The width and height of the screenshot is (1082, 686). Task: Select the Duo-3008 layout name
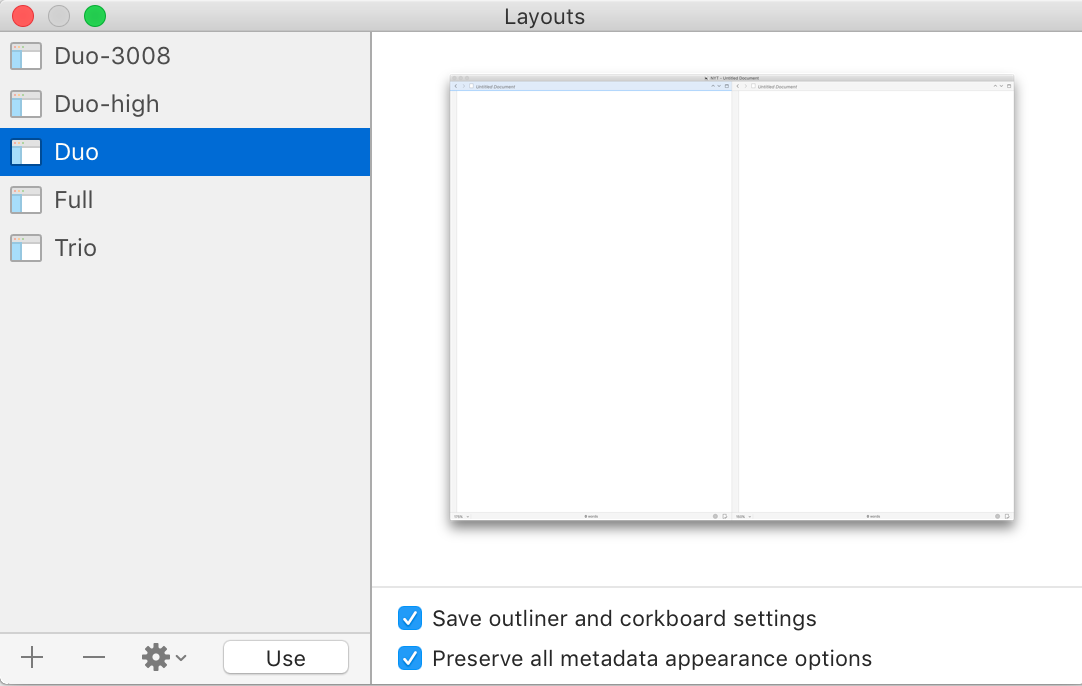[x=112, y=57]
